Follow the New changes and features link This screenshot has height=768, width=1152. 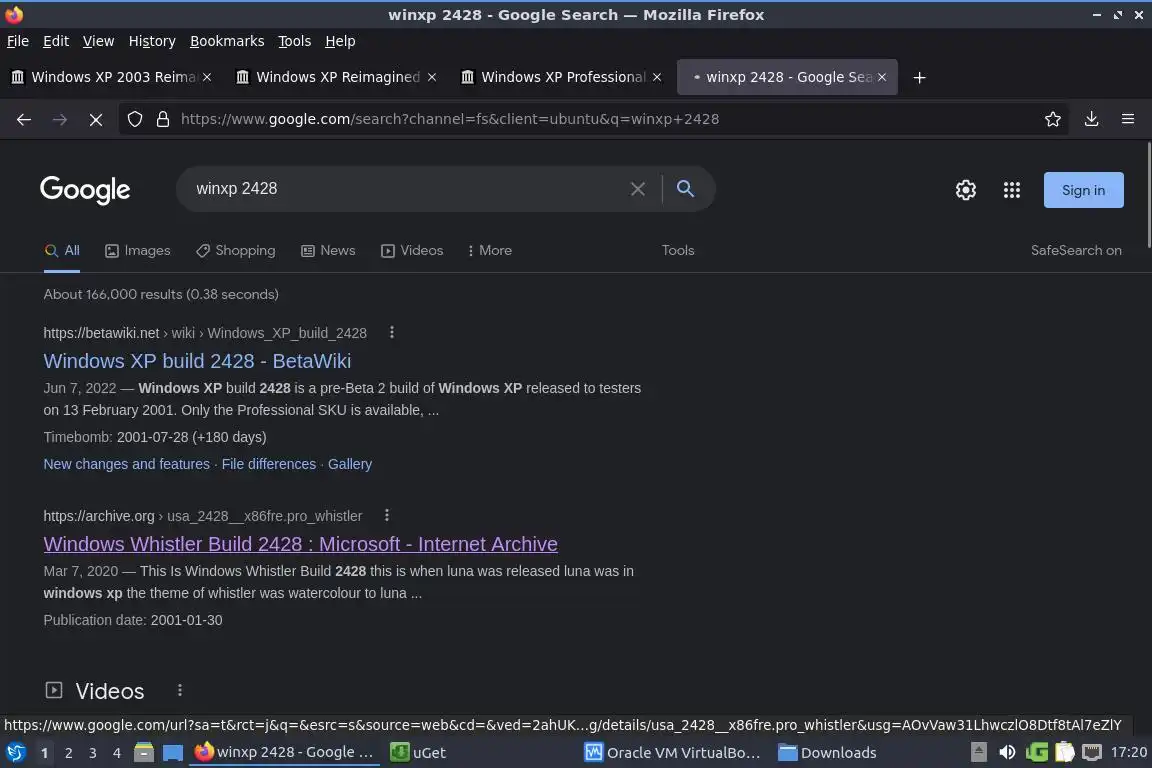[x=126, y=464]
